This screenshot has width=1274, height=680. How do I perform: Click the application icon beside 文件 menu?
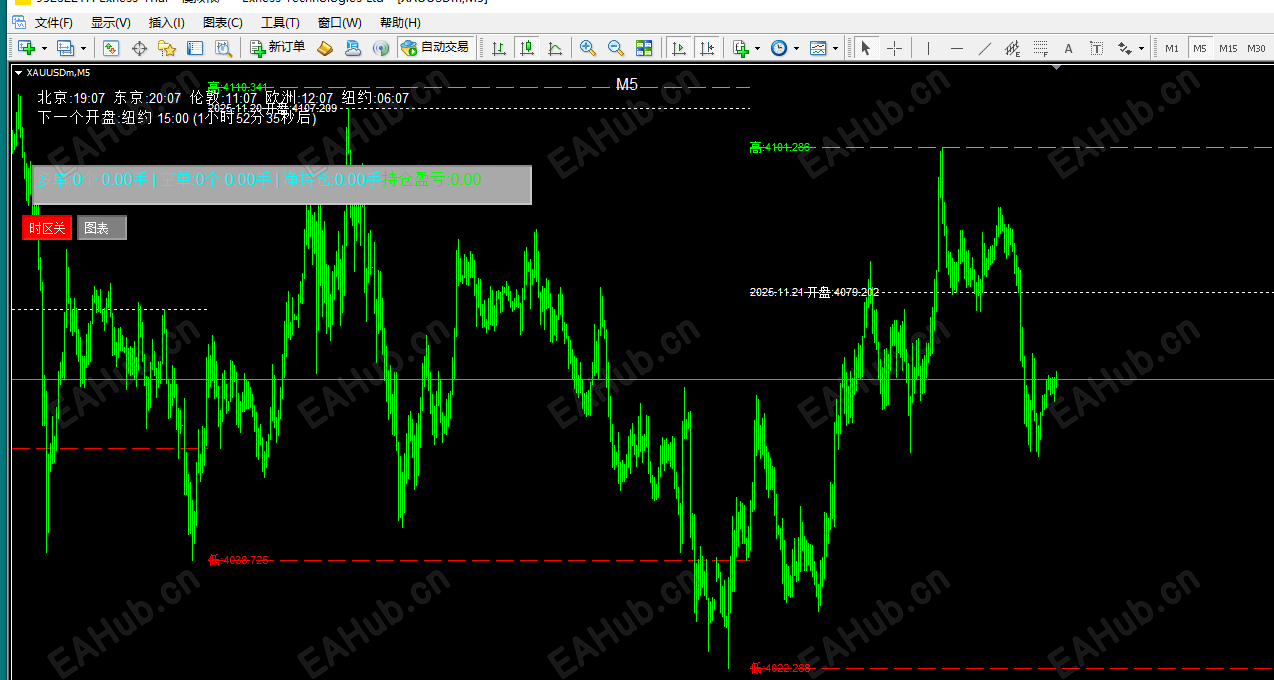(18, 22)
